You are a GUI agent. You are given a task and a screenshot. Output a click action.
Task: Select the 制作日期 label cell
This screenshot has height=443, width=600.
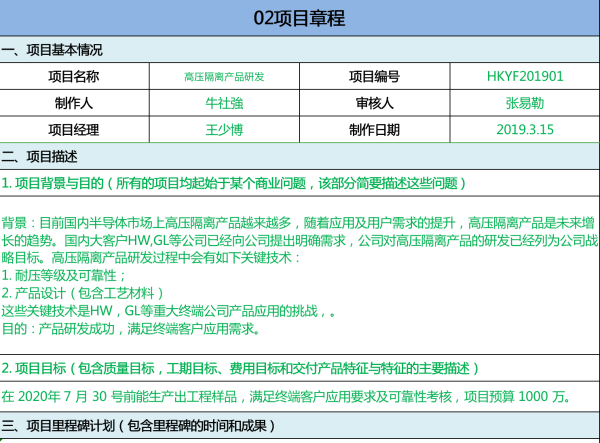click(x=374, y=130)
